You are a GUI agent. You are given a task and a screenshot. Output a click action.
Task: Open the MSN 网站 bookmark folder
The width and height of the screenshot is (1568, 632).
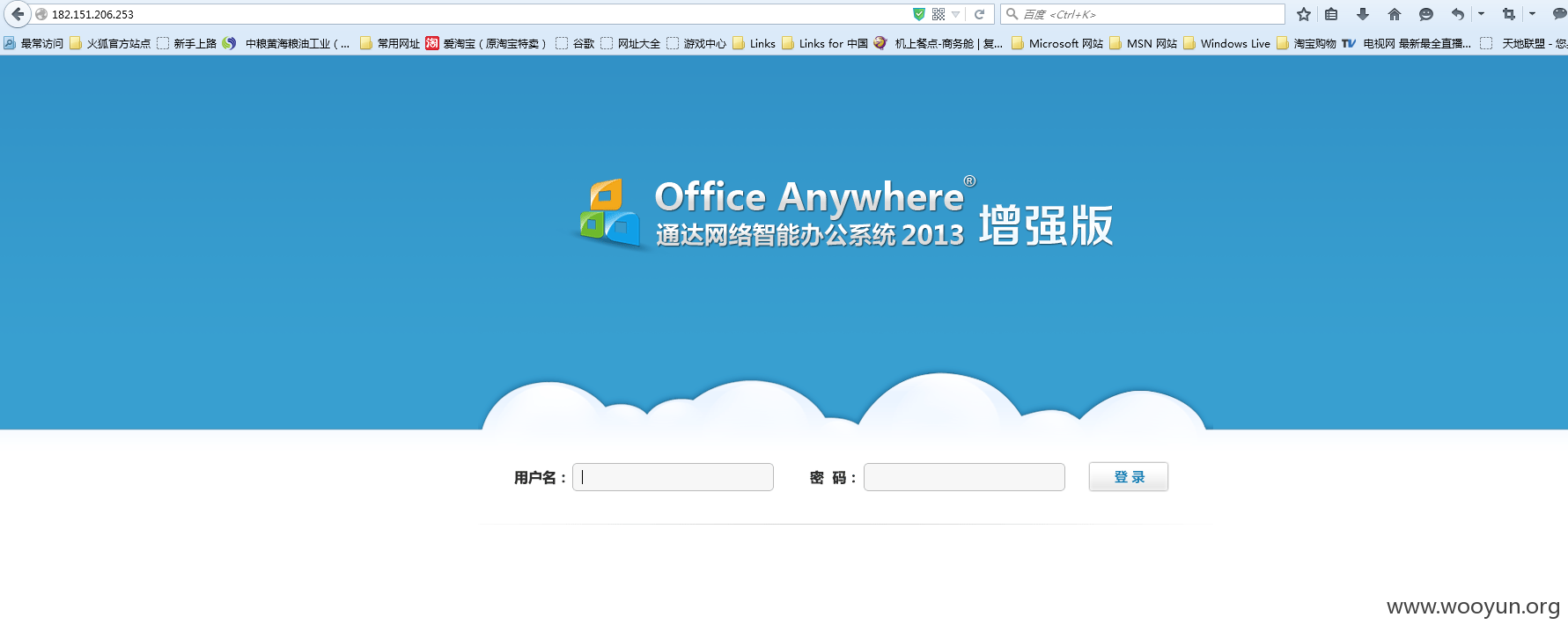pos(1144,43)
